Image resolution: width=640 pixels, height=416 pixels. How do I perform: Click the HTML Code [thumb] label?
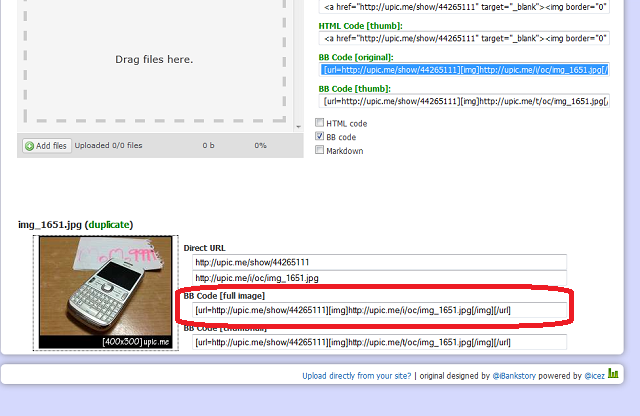(360, 26)
